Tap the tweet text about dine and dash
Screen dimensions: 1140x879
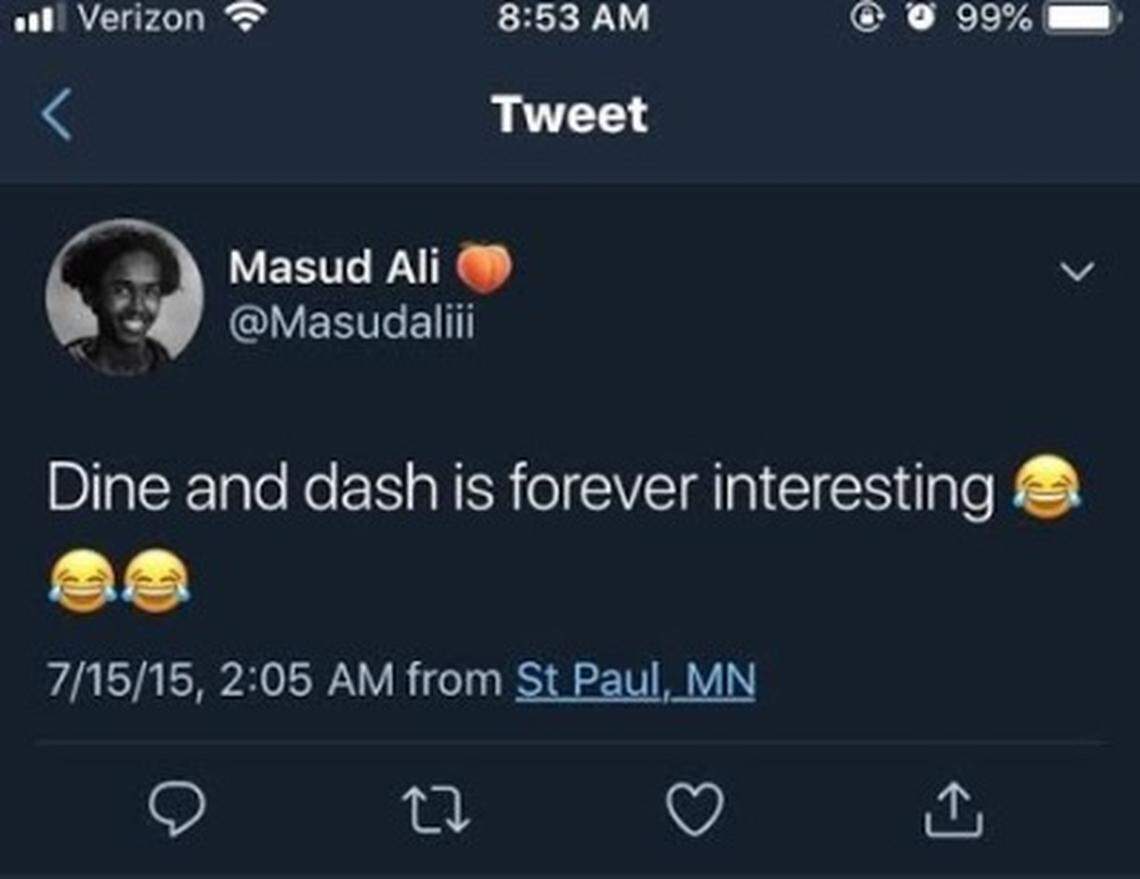tap(520, 490)
